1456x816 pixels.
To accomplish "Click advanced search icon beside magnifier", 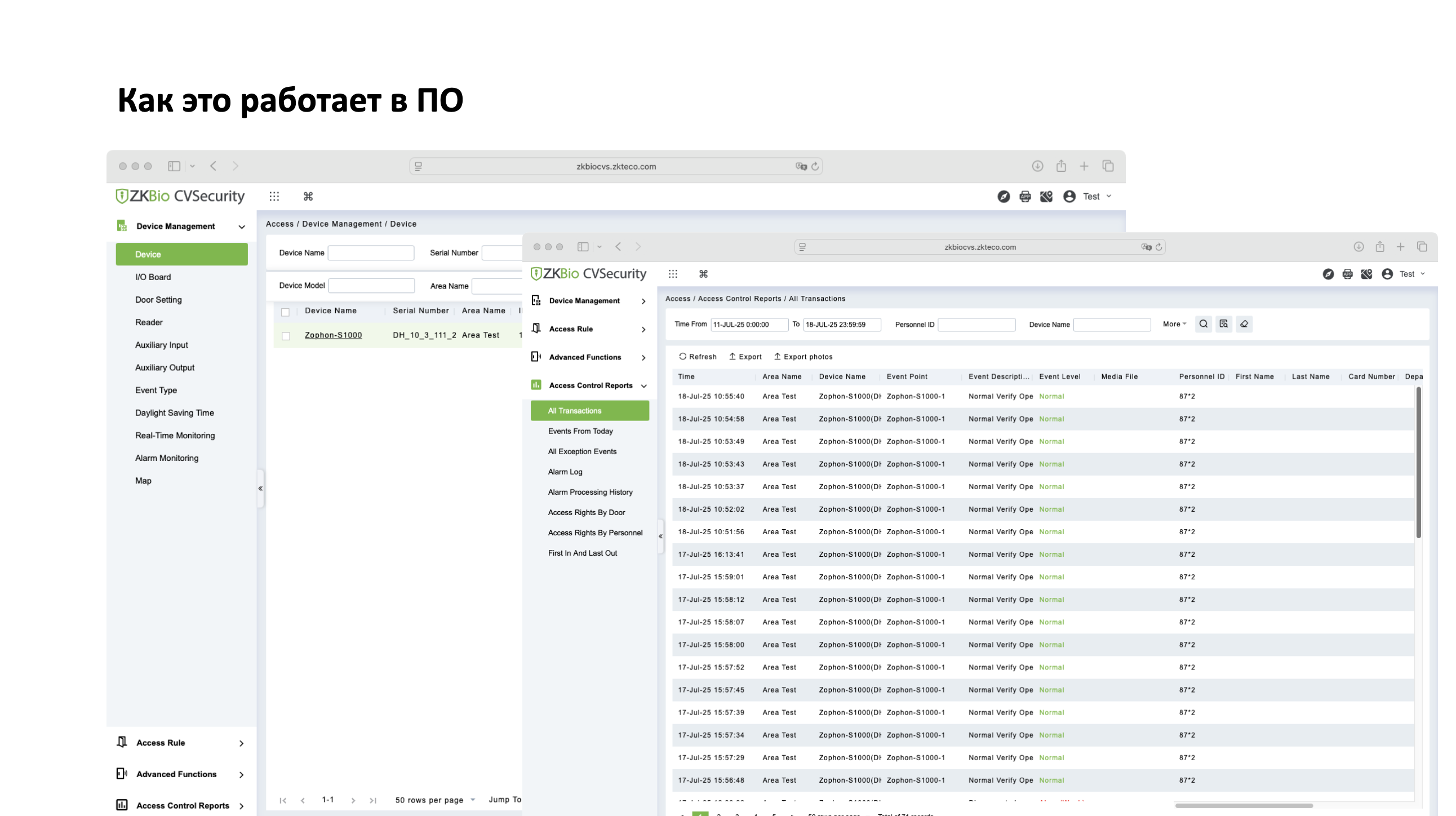I will 1224,324.
